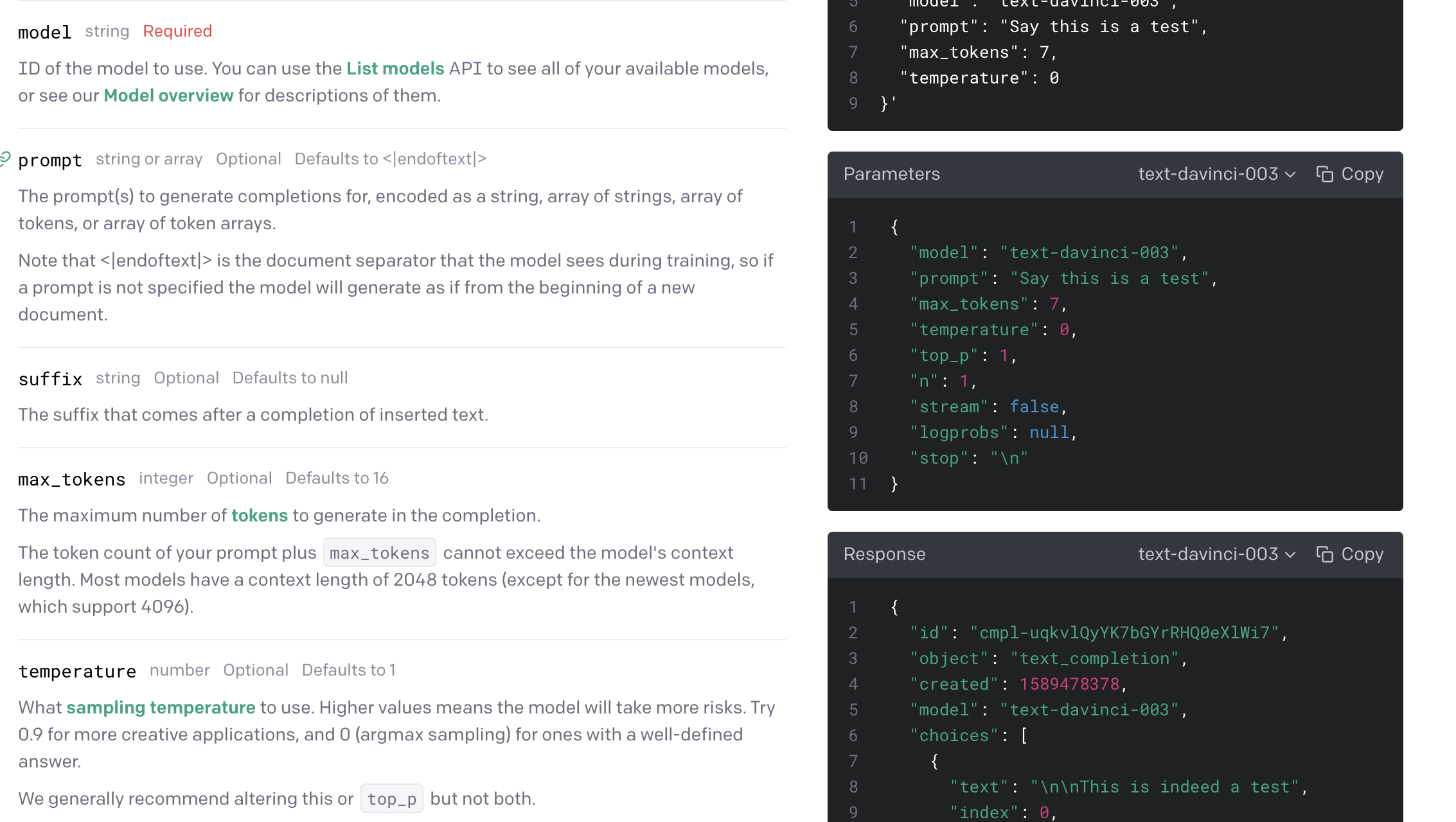The image size is (1456, 822).
Task: Click the suffix parameter name heading
Action: [x=50, y=379]
